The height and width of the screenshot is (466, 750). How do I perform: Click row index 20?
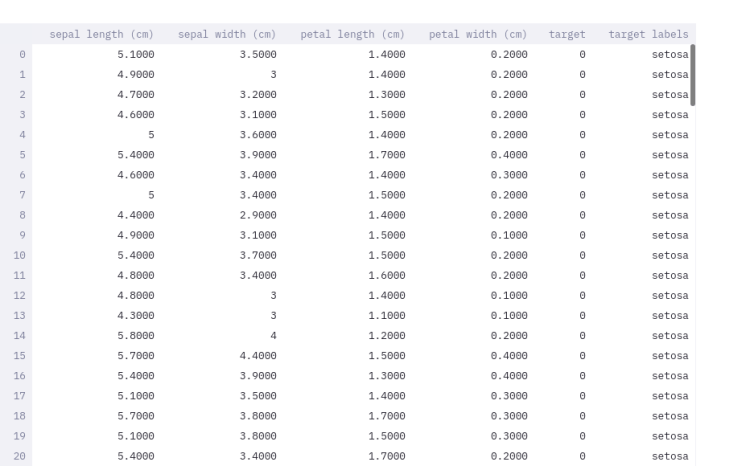21,456
